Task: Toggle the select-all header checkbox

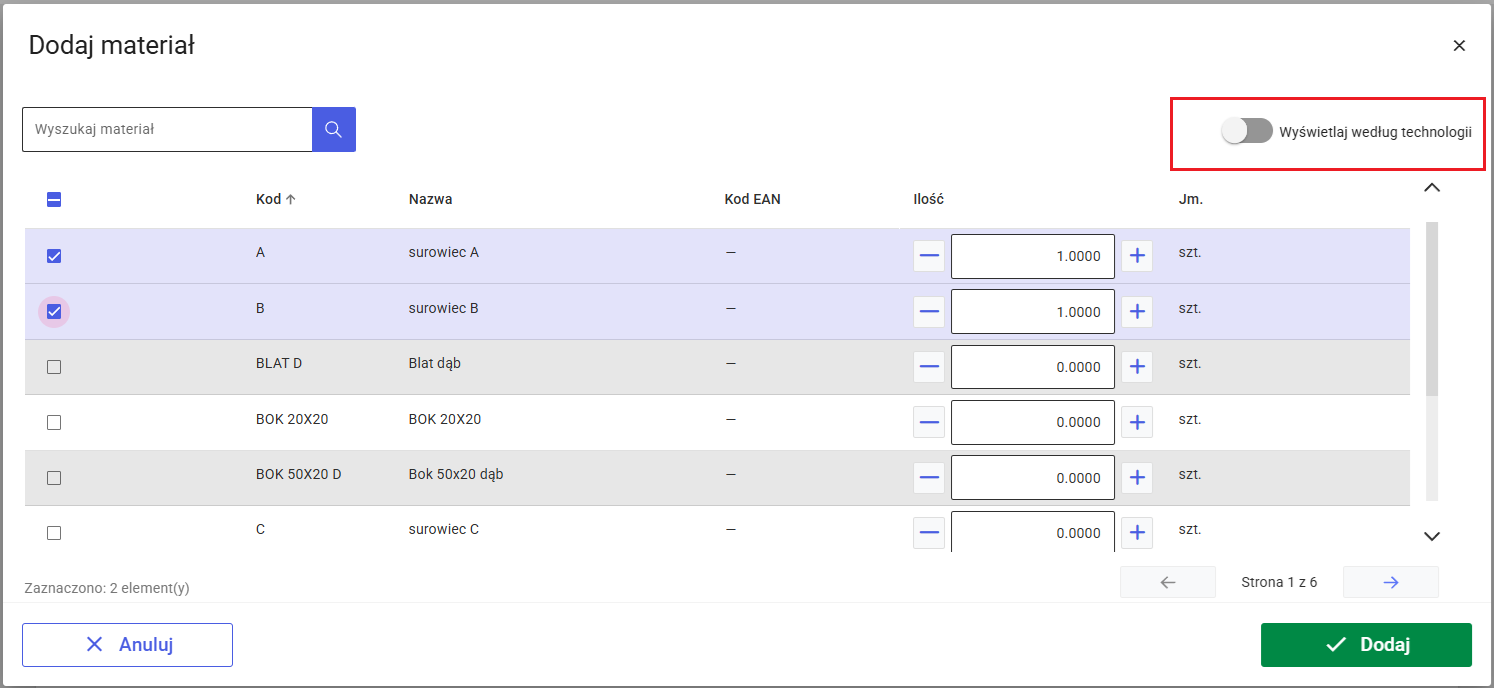Action: 54,200
